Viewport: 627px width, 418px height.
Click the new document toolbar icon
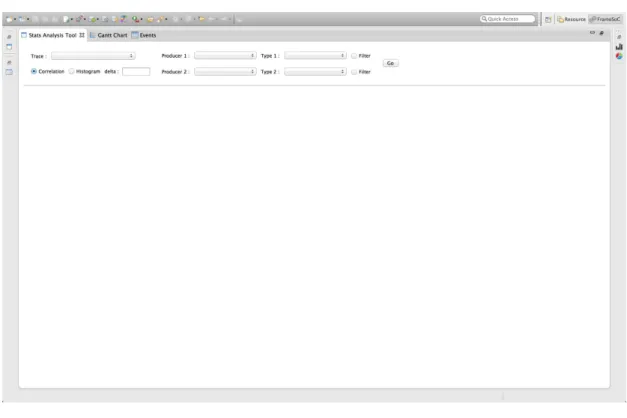66,19
